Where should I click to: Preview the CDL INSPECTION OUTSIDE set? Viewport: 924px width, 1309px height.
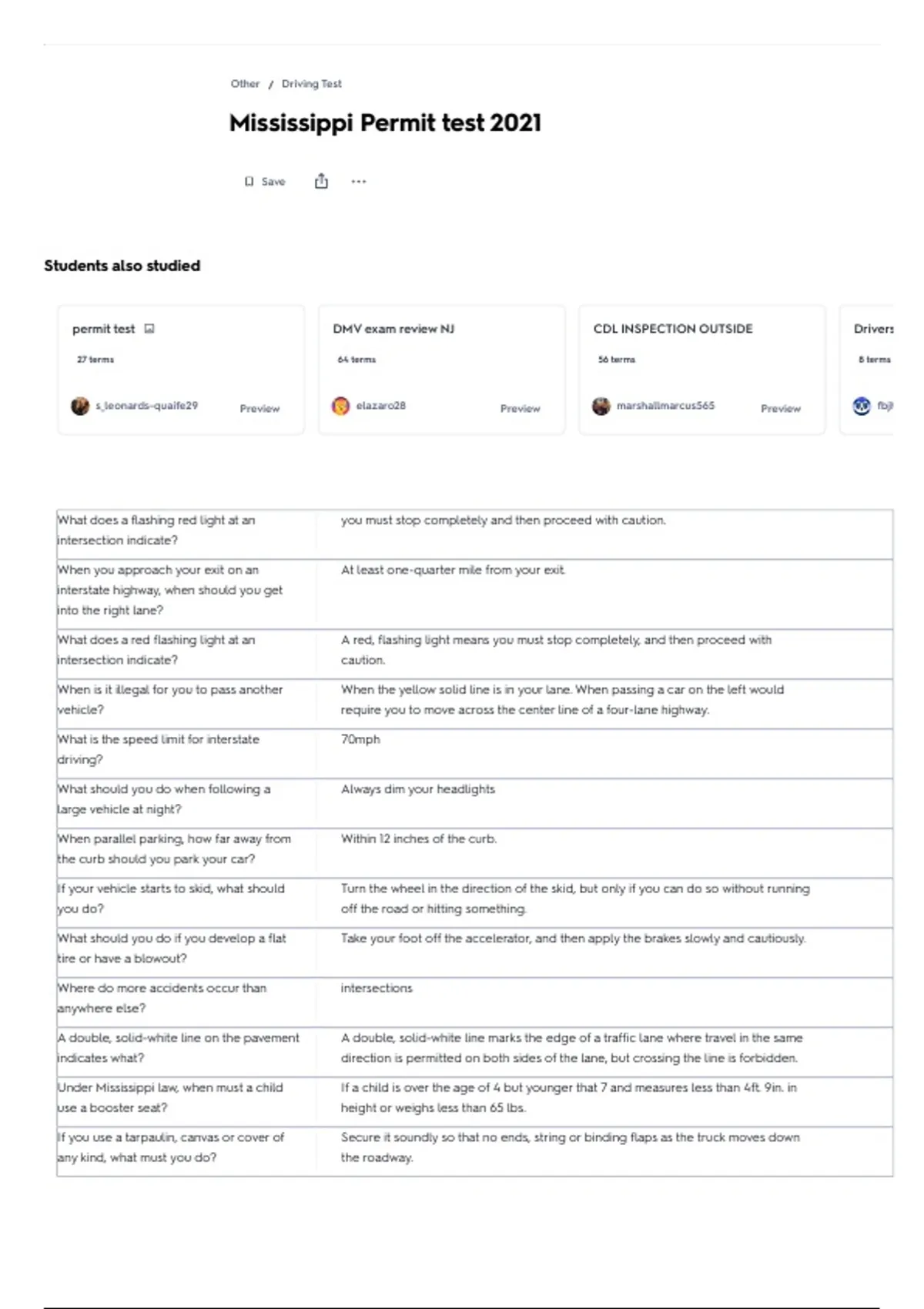[781, 409]
